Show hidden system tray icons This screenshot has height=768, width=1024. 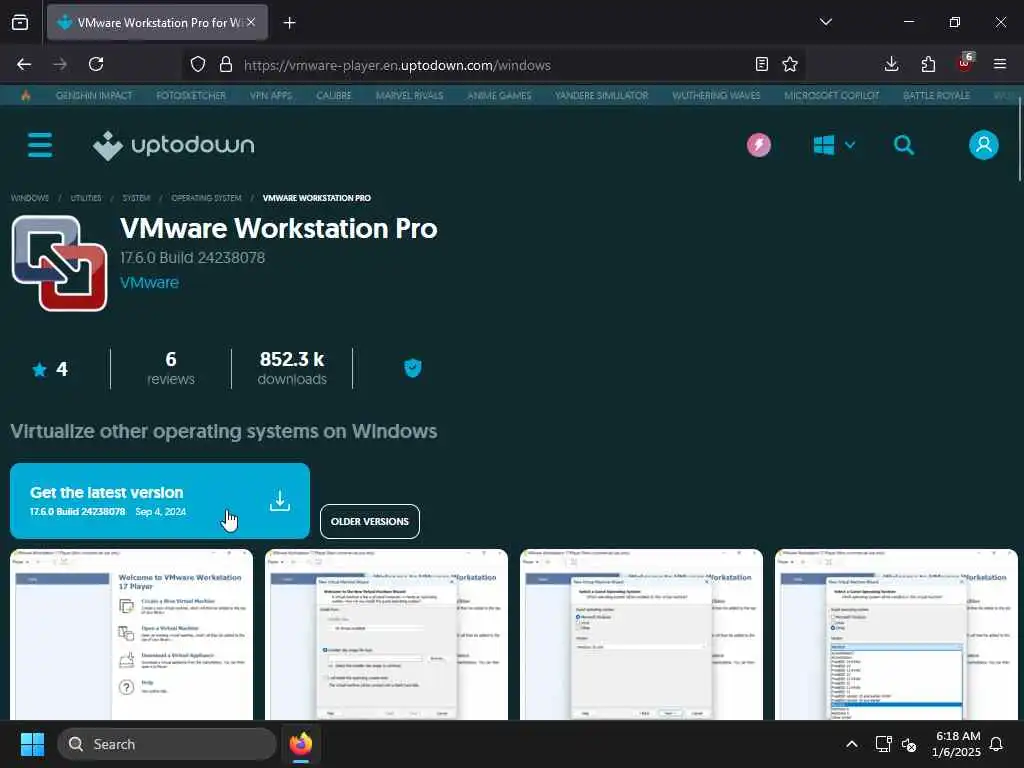tap(852, 744)
